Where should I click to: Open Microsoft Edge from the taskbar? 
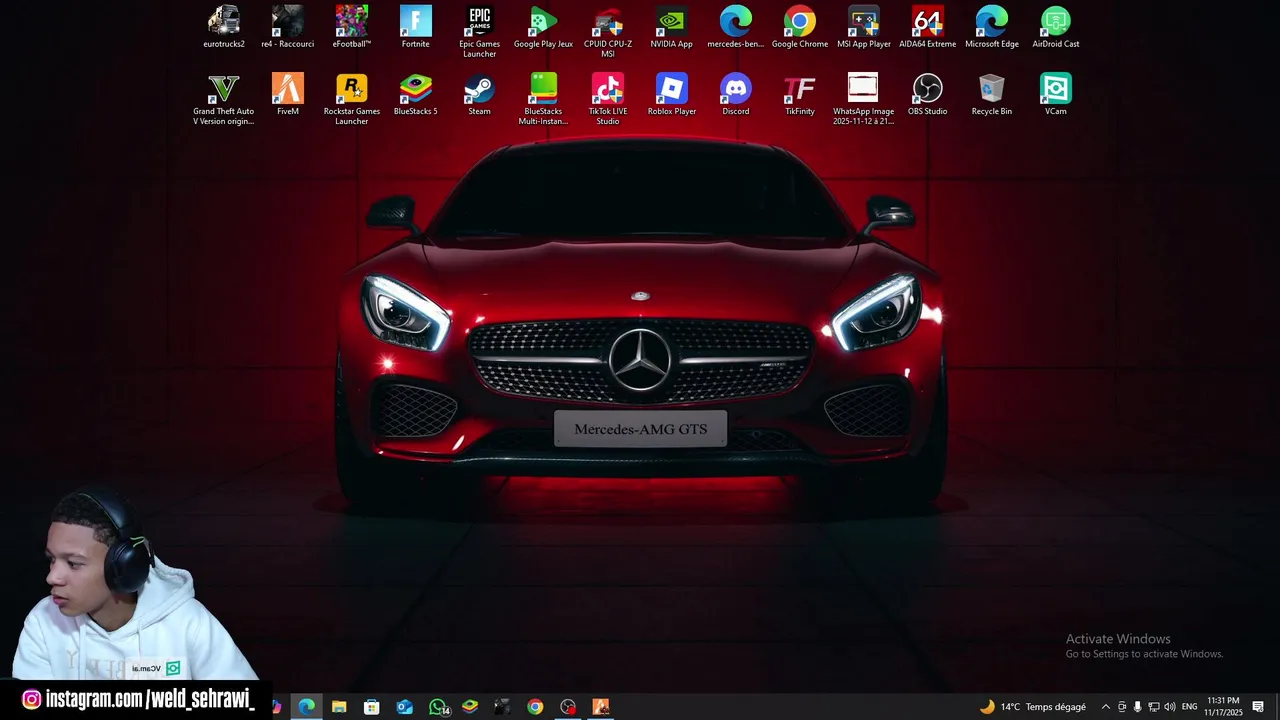pyautogui.click(x=307, y=707)
